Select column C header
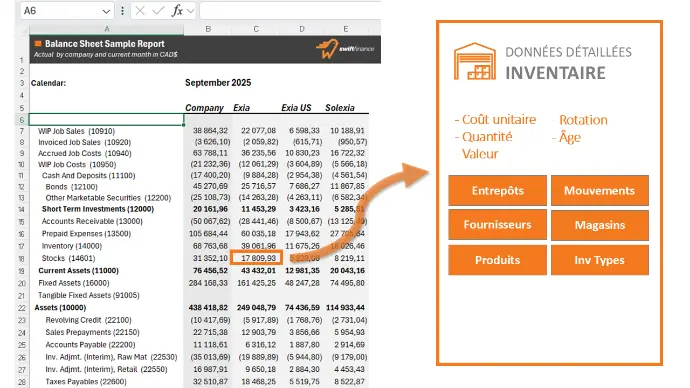690x388 pixels. [256, 29]
